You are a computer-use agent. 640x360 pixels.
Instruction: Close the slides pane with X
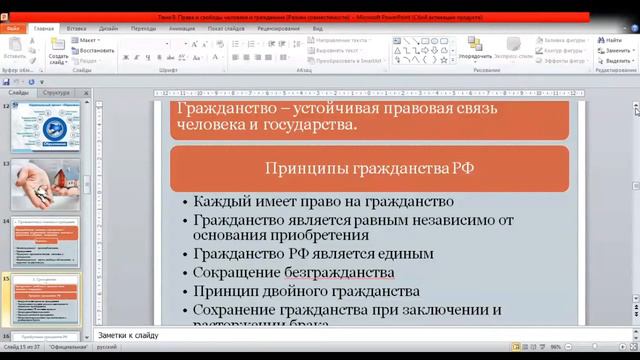click(x=86, y=93)
